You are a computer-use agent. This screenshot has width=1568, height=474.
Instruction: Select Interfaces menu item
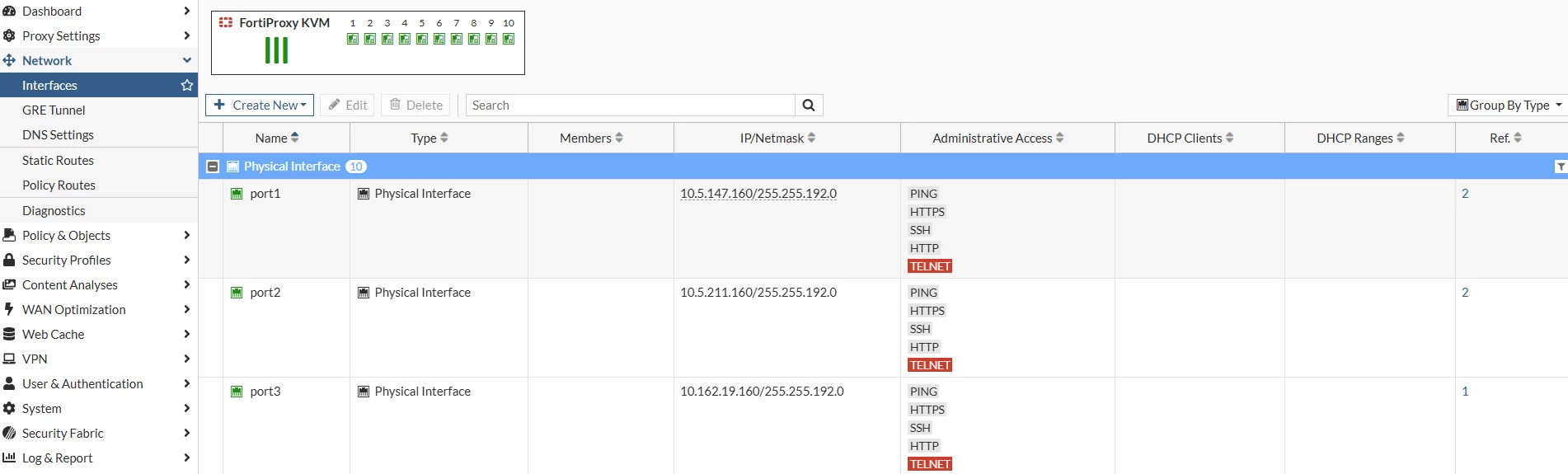tap(99, 86)
